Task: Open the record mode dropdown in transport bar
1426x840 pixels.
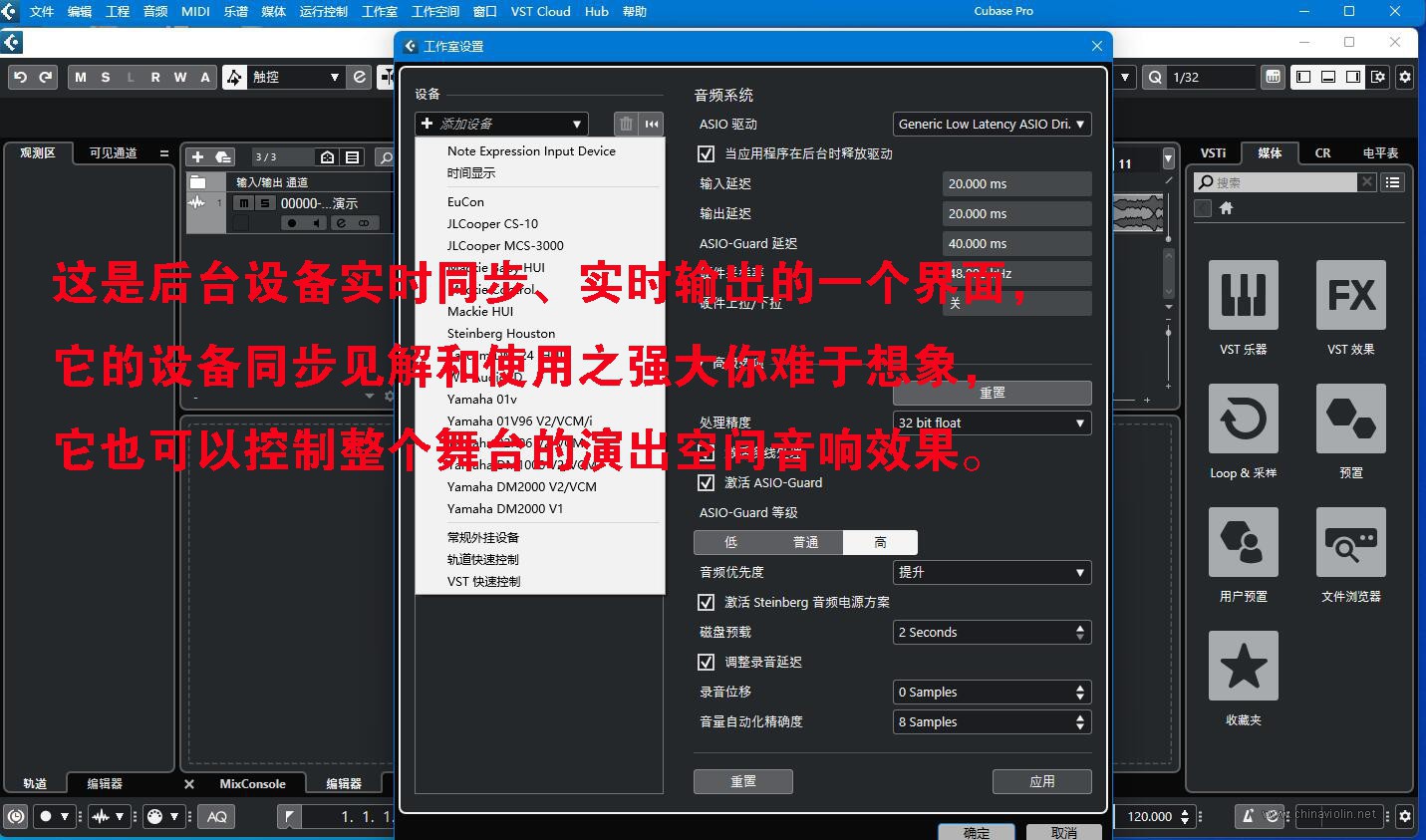Action: coord(54,816)
